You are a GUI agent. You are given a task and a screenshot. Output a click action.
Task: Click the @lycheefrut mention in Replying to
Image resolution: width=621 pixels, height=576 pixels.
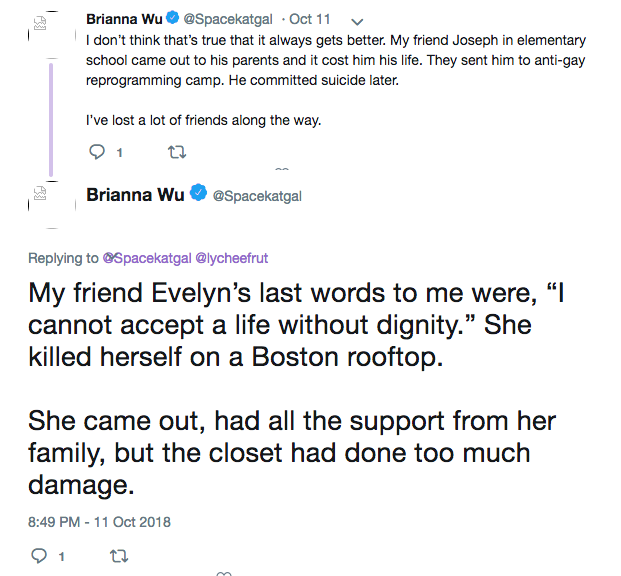point(232,258)
